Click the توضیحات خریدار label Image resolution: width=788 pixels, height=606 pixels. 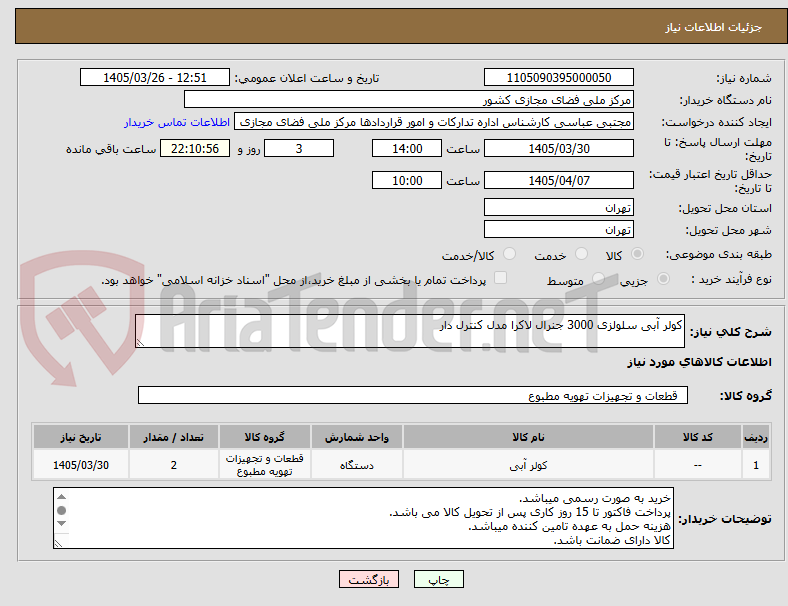(725, 519)
